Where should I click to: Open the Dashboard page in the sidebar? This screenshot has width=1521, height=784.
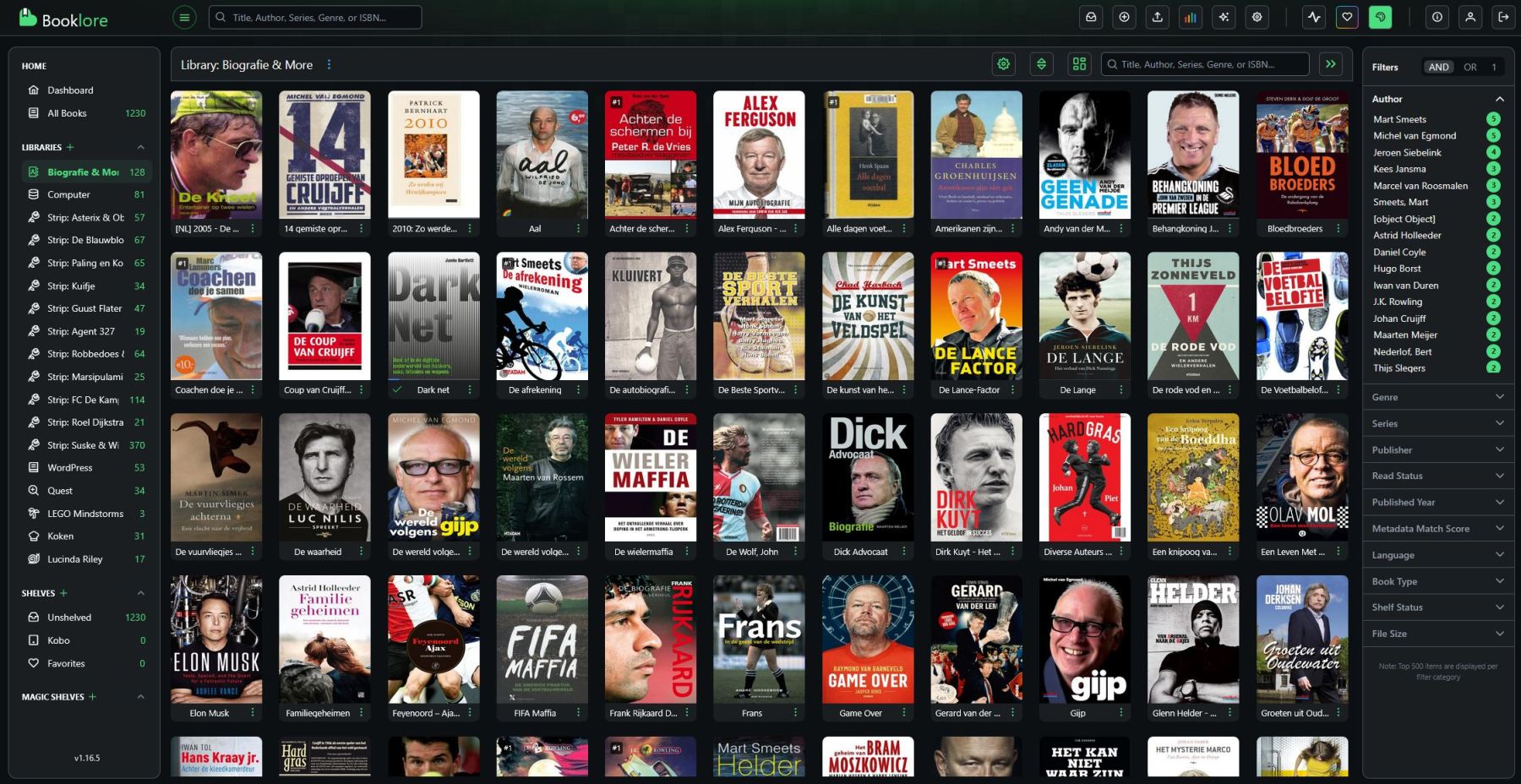click(x=70, y=90)
